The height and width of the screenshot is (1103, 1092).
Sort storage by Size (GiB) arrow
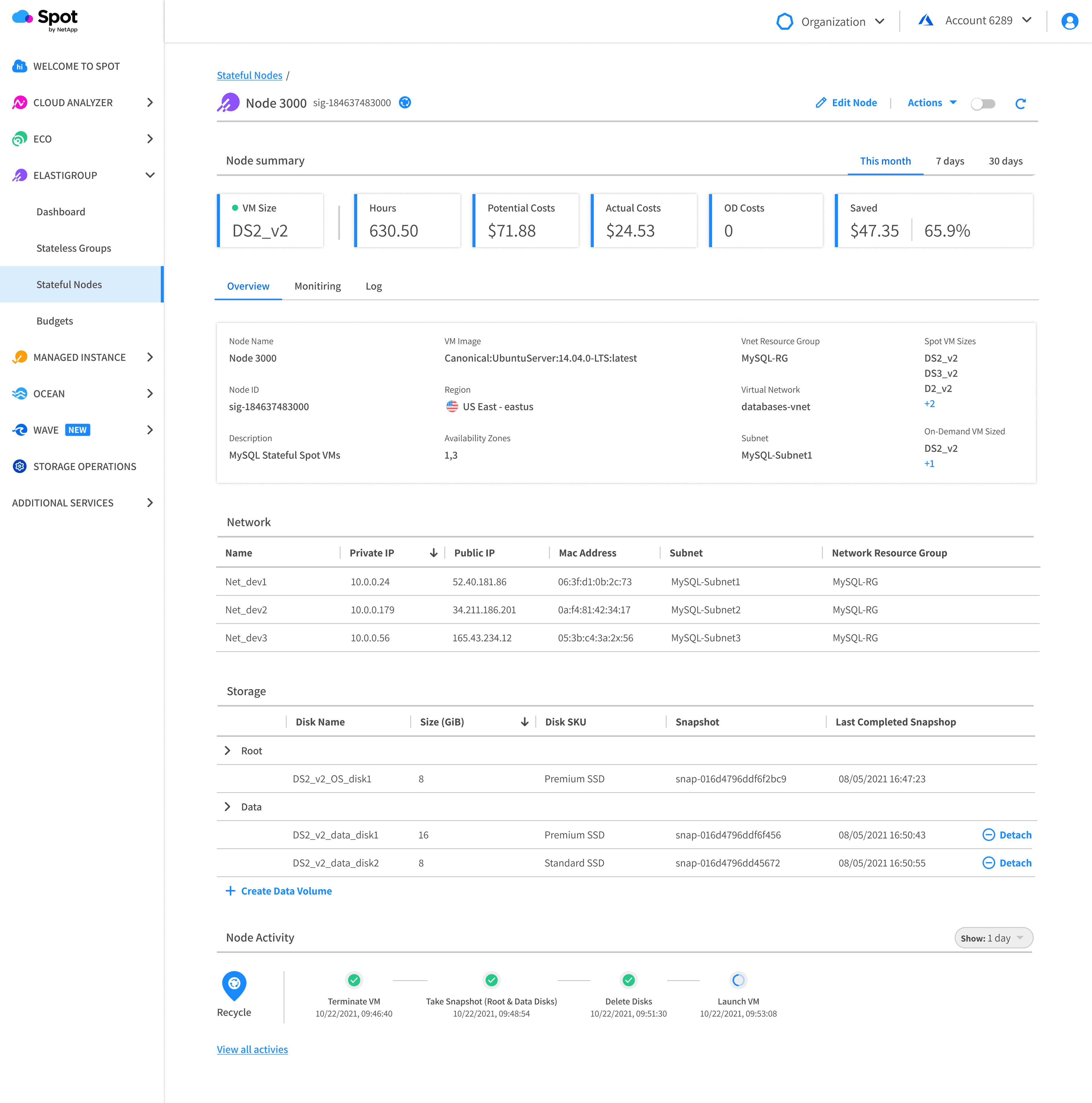pos(524,721)
